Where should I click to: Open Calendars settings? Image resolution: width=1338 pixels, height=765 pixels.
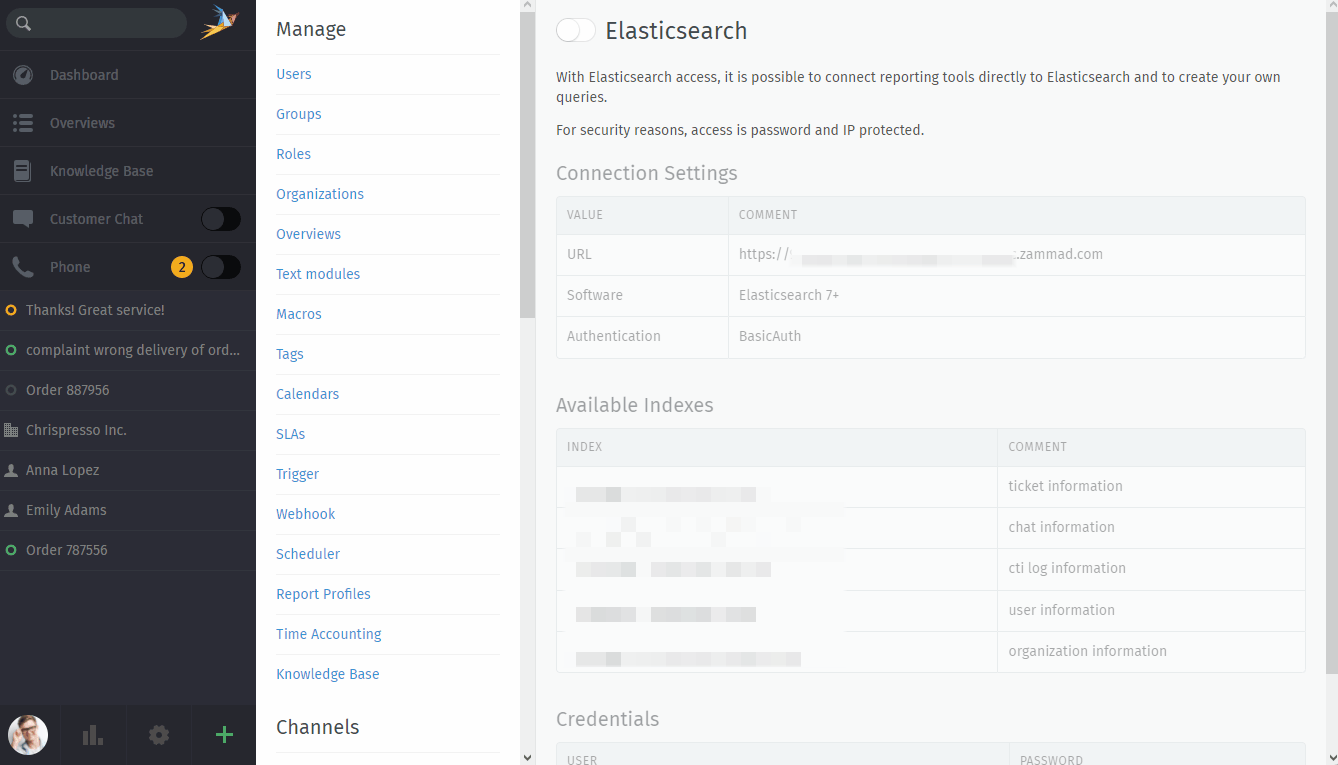click(308, 394)
